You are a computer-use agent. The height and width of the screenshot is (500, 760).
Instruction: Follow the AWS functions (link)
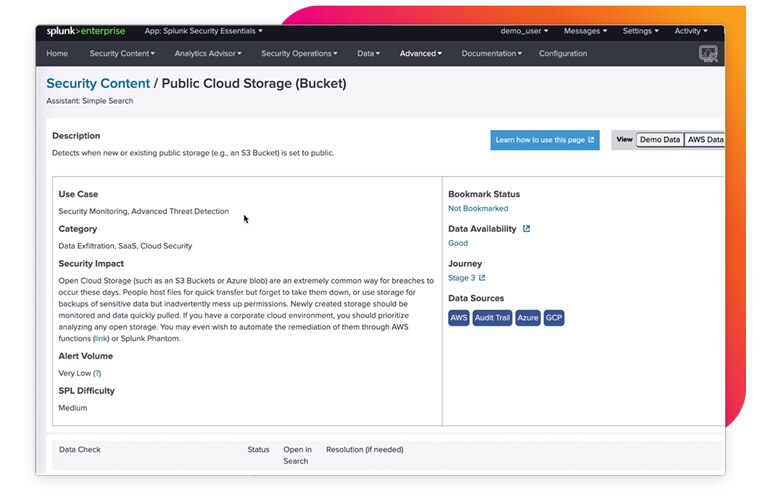(x=101, y=339)
